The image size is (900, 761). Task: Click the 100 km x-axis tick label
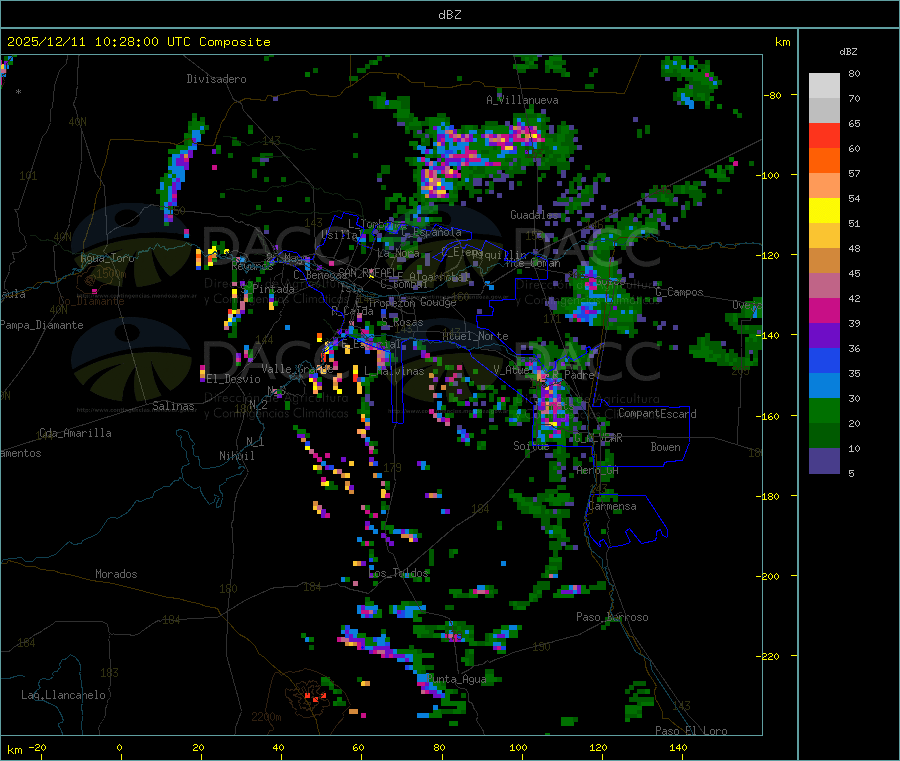tap(518, 747)
